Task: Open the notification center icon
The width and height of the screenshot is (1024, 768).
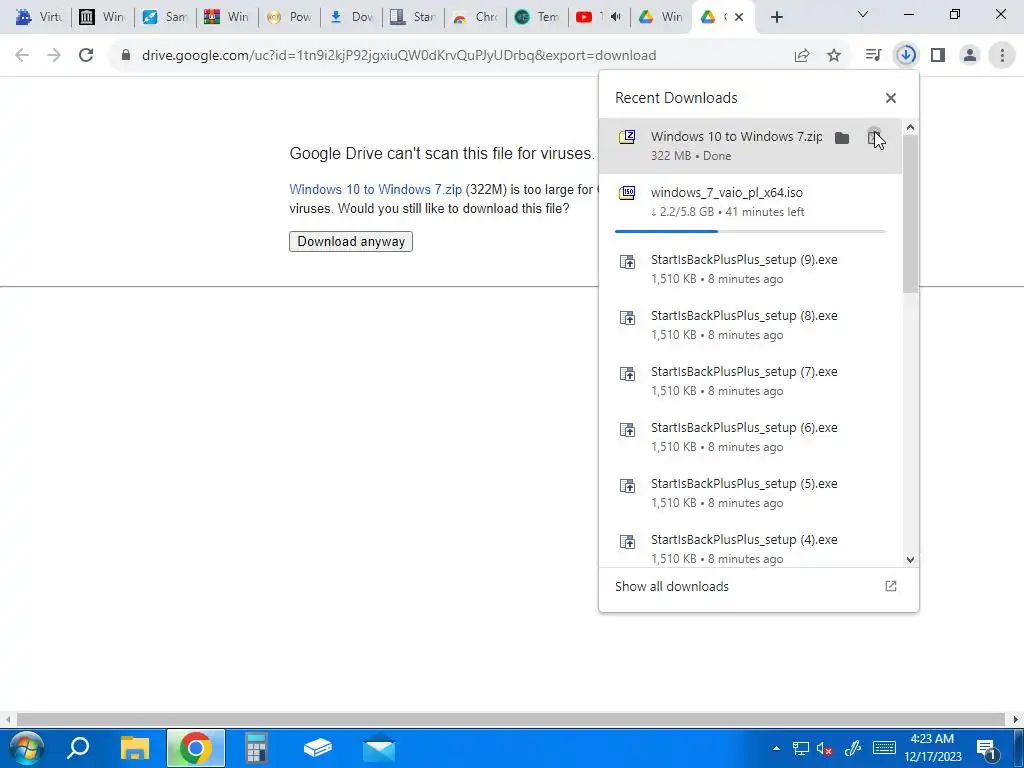Action: coord(987,750)
